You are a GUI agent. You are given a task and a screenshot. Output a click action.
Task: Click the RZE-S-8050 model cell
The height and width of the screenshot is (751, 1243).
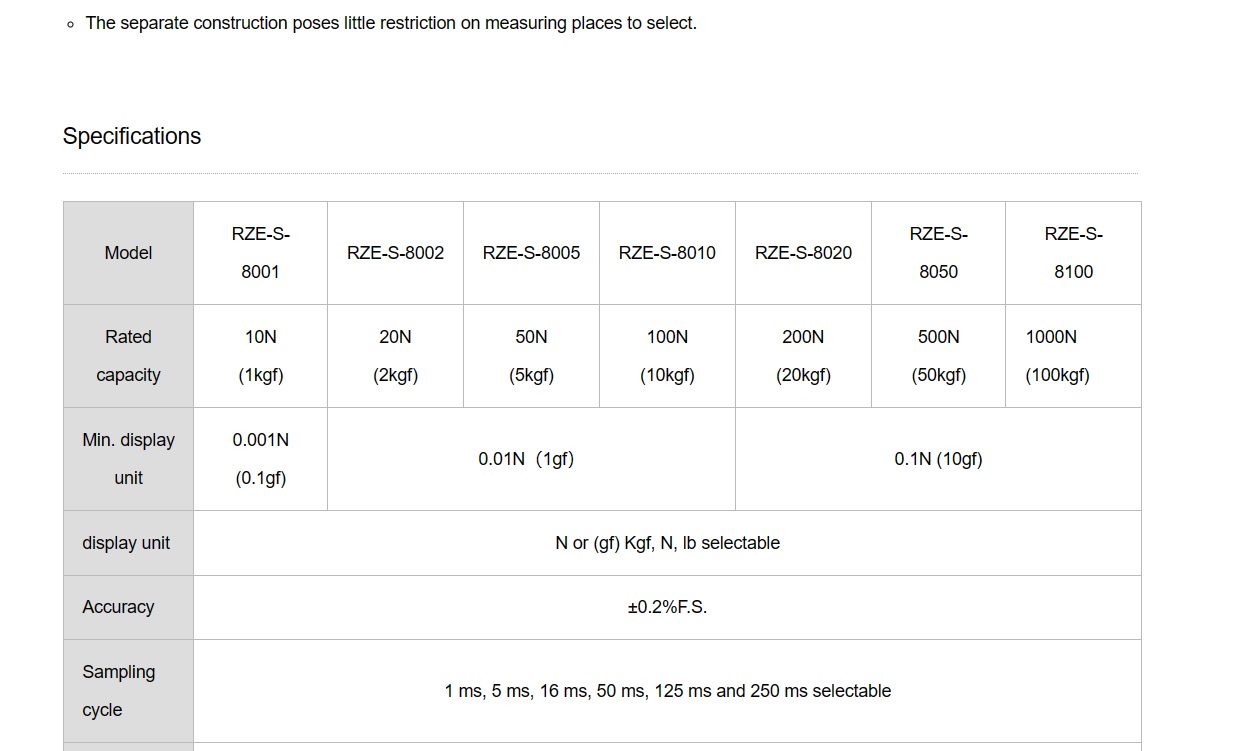tap(938, 253)
